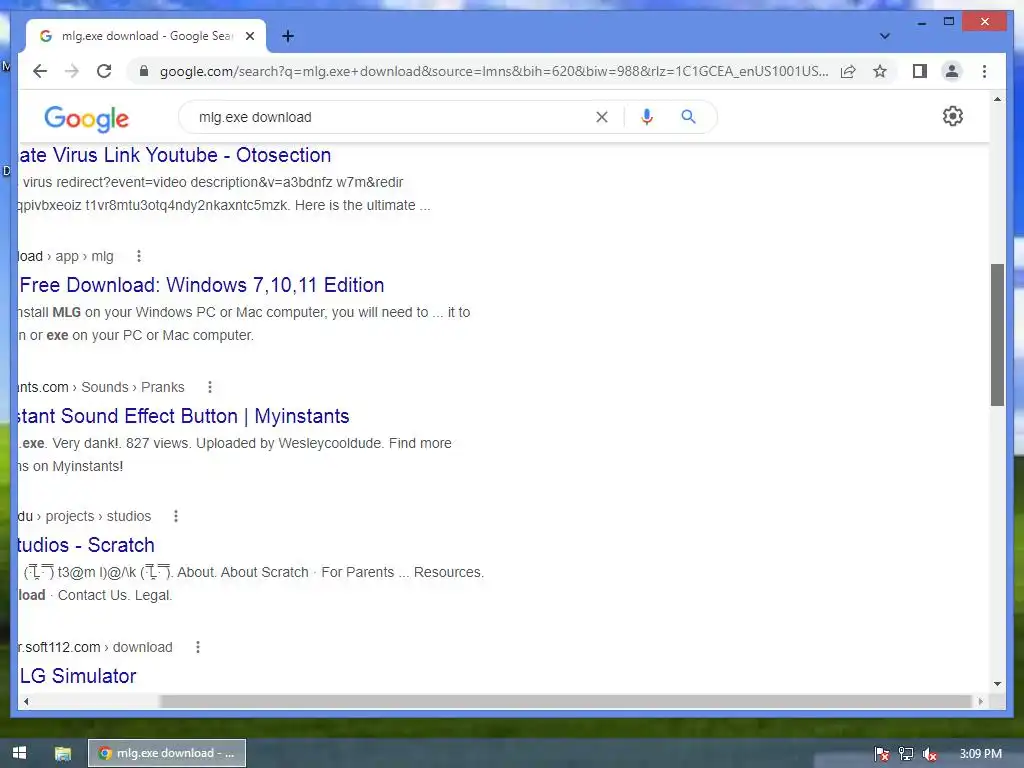Open options menu beside Sounds › Pranks breadcrumb
This screenshot has height=768, width=1024.
tap(210, 387)
